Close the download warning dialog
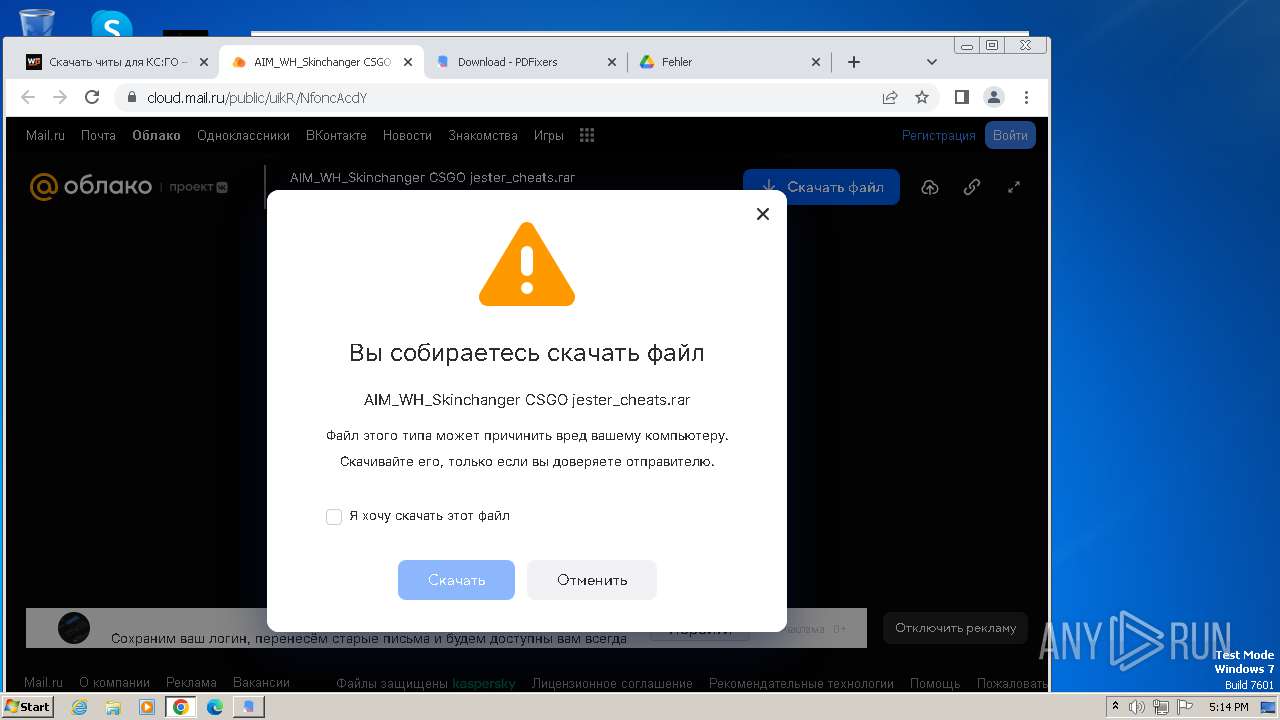This screenshot has height=720, width=1280. tap(763, 214)
